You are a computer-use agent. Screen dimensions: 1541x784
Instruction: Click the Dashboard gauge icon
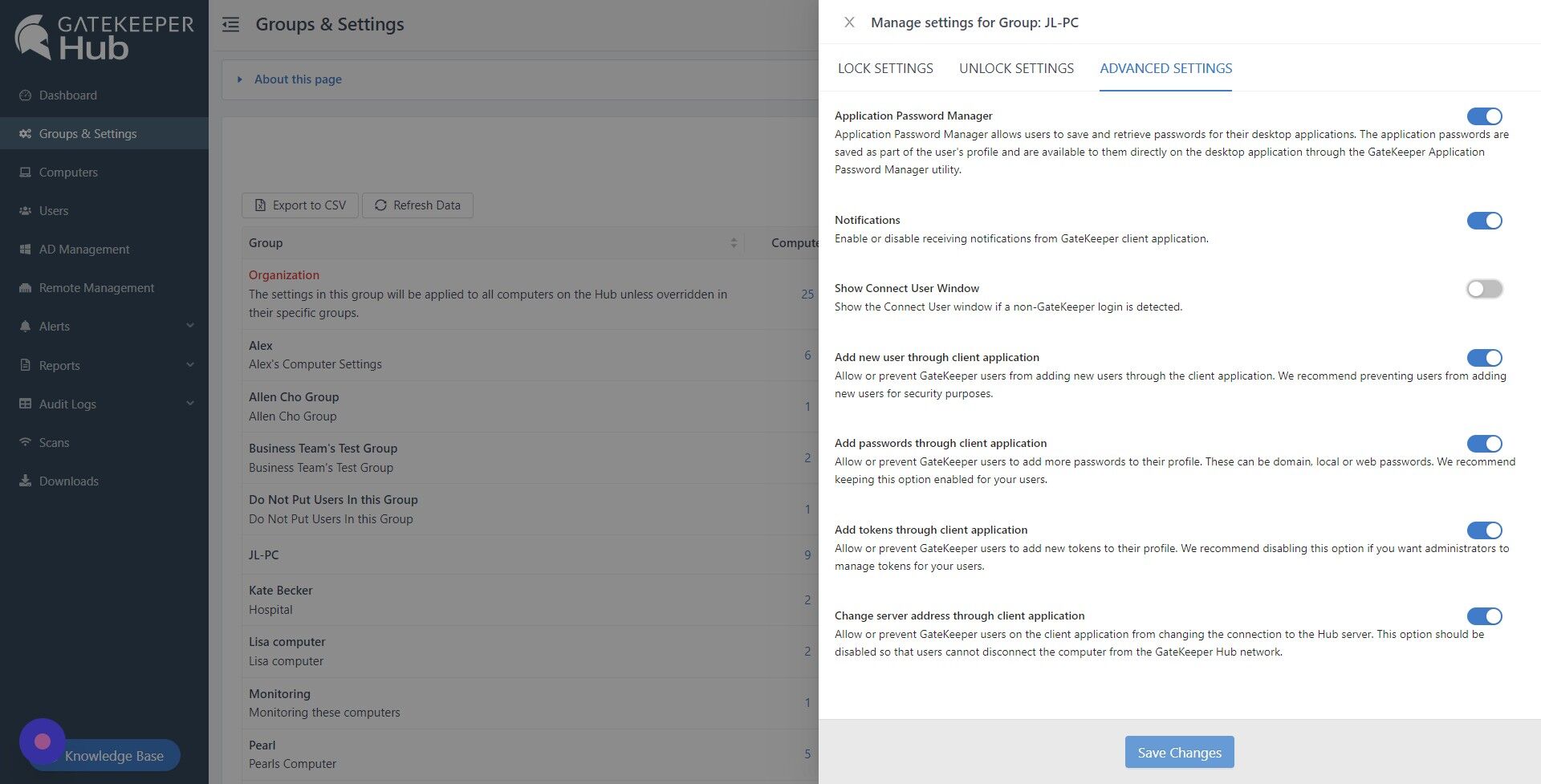25,95
